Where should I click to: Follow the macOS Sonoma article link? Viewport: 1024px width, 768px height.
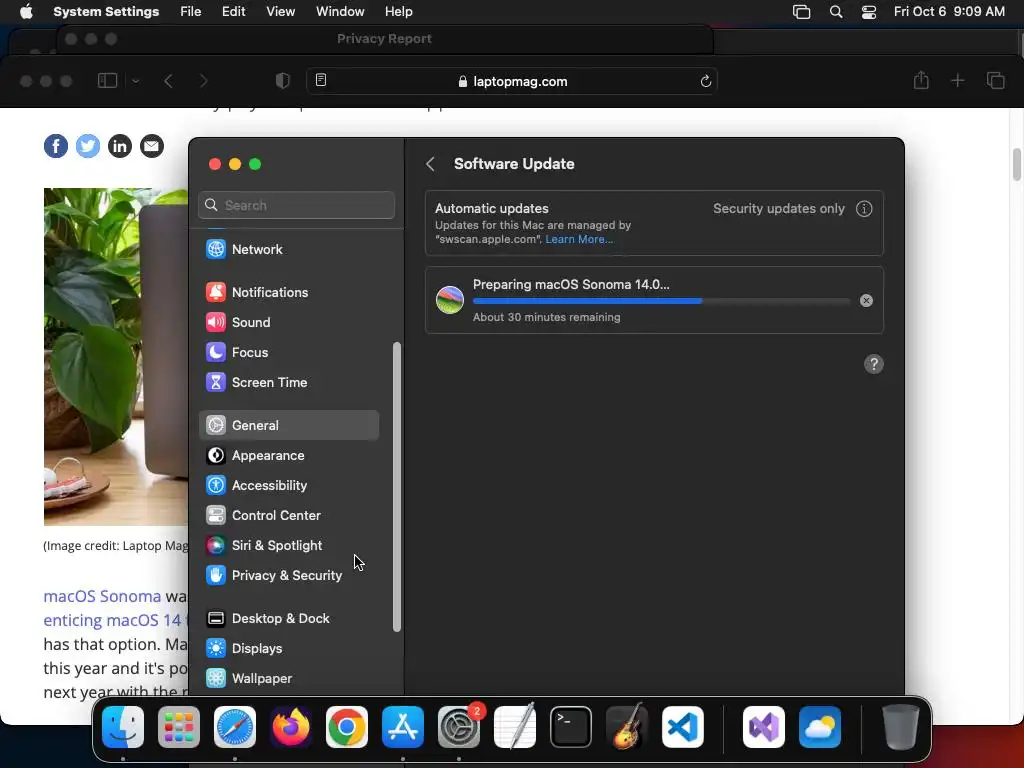(x=102, y=596)
